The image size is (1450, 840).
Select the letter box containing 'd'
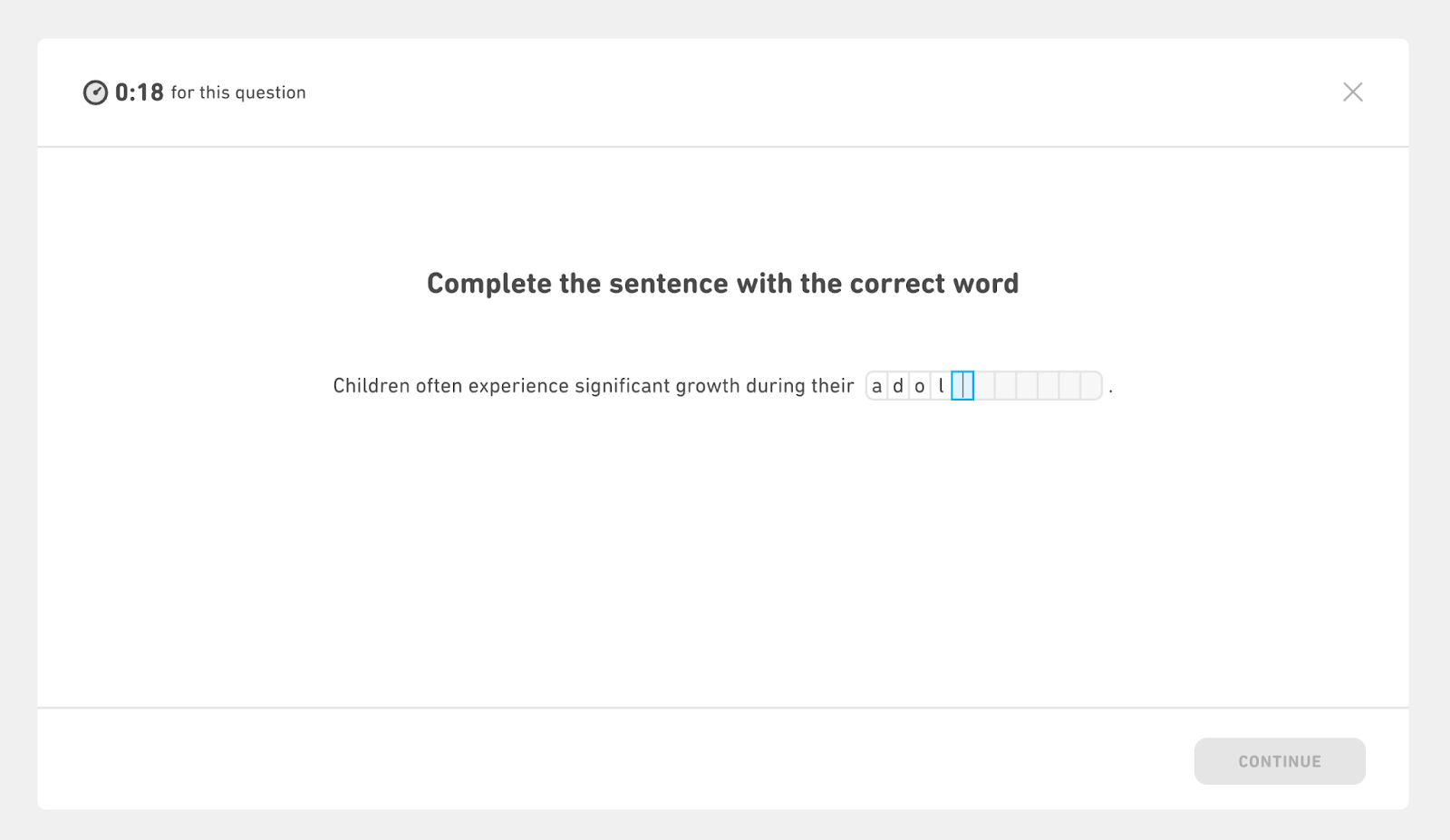click(898, 386)
